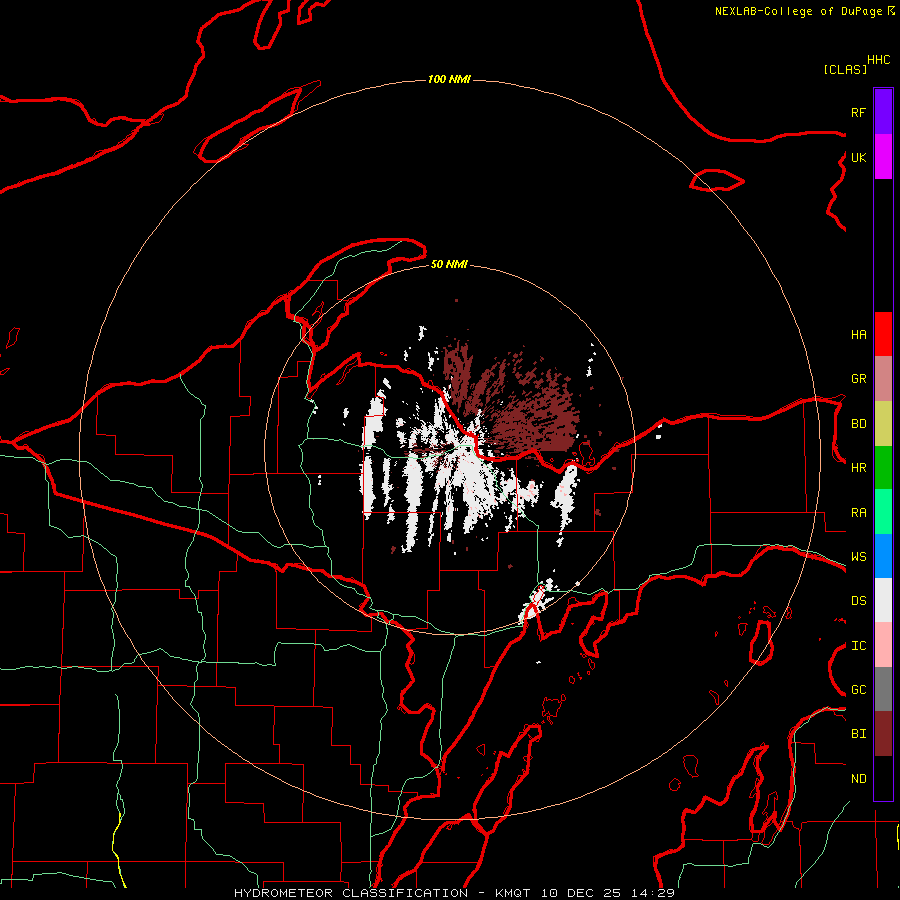The height and width of the screenshot is (900, 900).
Task: Click the "[CLAS]" units label
Action: click(x=845, y=70)
